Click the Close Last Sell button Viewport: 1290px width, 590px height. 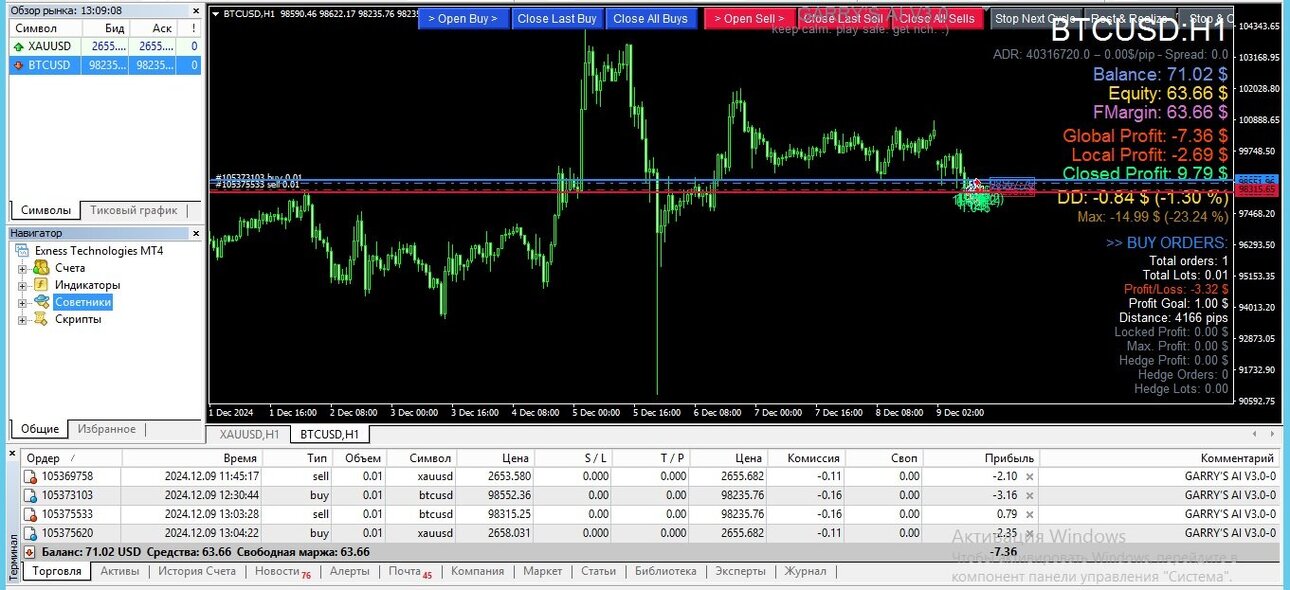click(843, 19)
